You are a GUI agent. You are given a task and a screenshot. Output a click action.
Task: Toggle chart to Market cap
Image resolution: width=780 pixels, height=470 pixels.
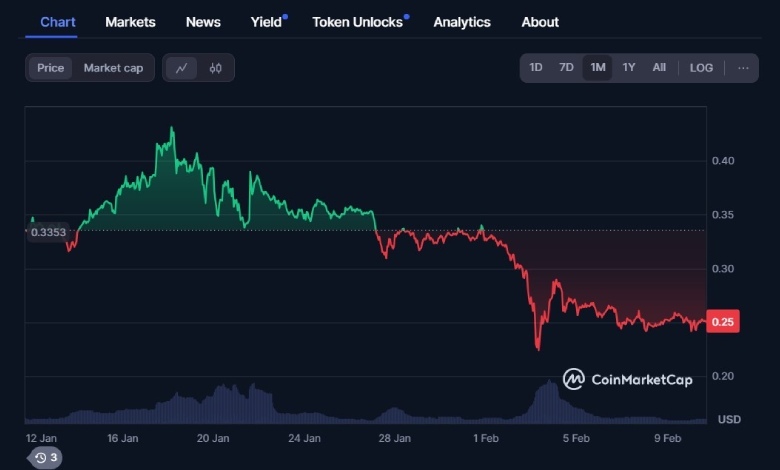[x=113, y=68]
